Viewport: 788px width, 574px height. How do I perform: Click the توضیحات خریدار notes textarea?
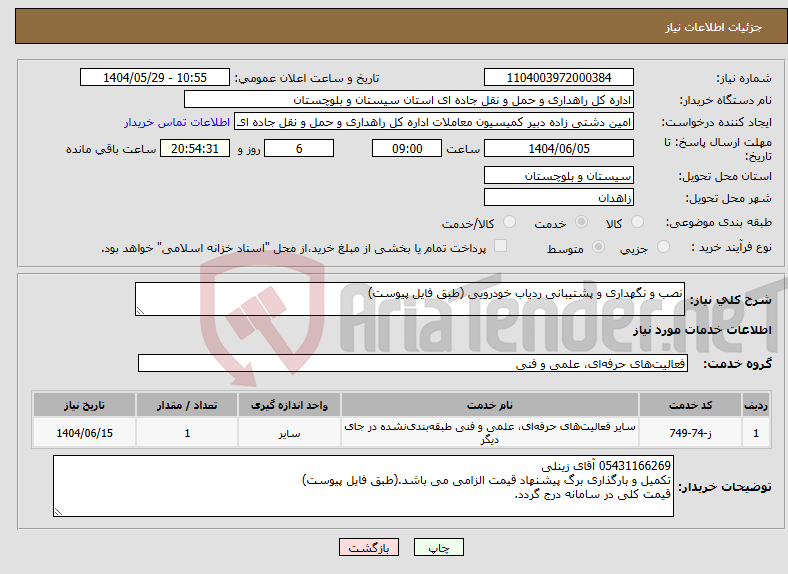(363, 486)
